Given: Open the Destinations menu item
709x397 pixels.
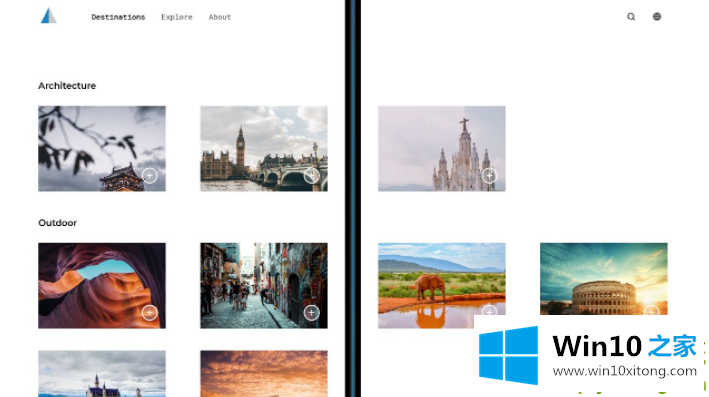Looking at the screenshot, I should [118, 17].
